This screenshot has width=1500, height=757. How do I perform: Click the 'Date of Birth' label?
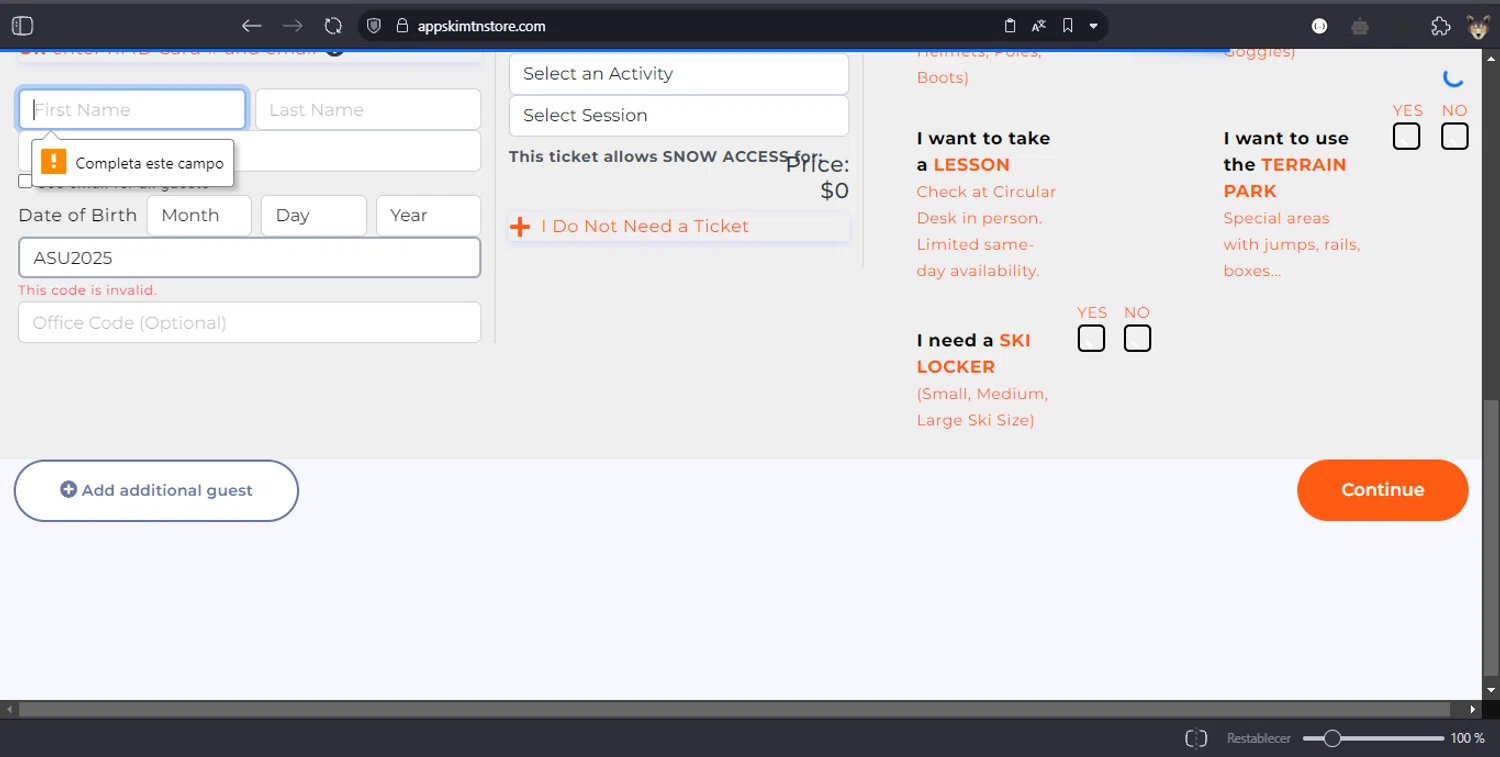pyautogui.click(x=78, y=216)
